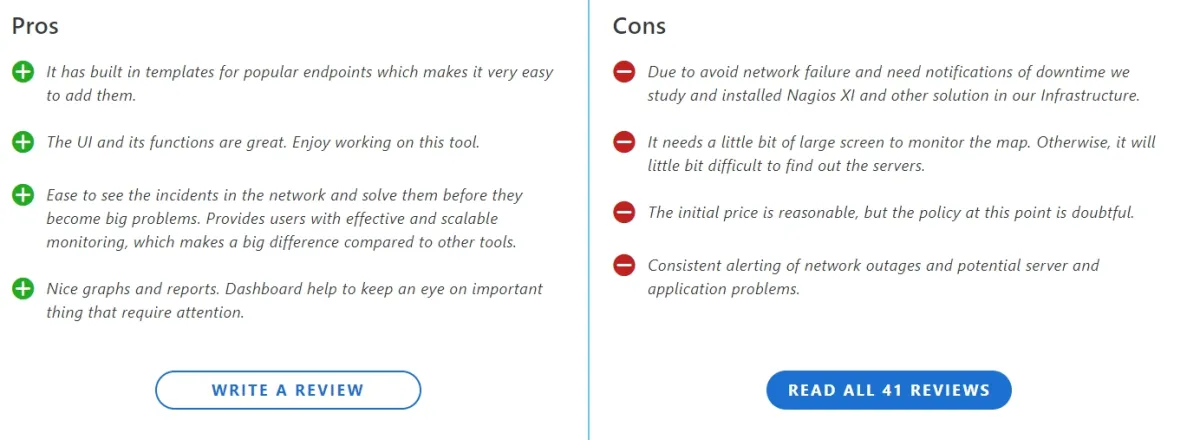Click the green plus icon next to UI functions pro

(x=23, y=142)
